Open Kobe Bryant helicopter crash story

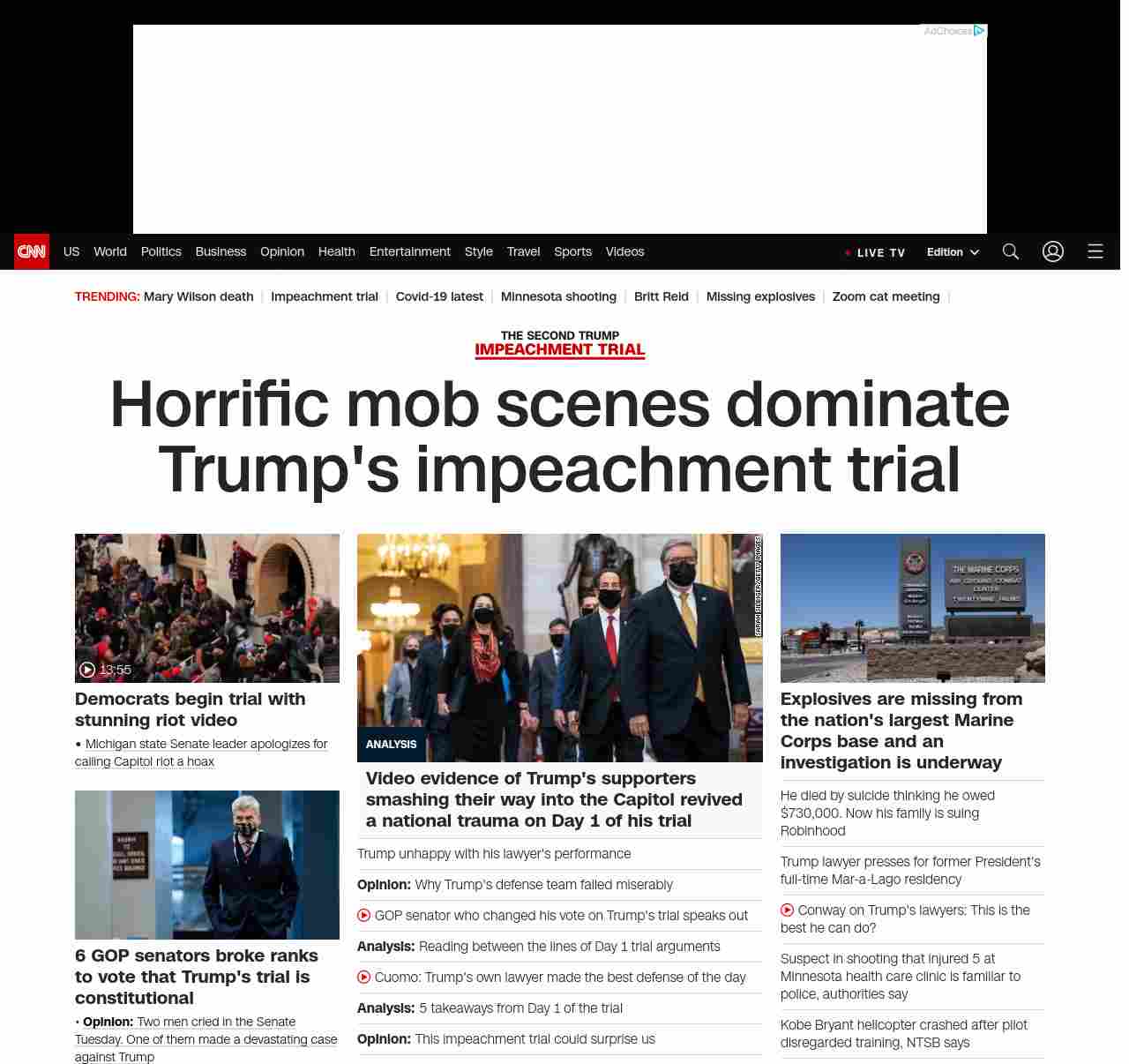pyautogui.click(x=904, y=1034)
